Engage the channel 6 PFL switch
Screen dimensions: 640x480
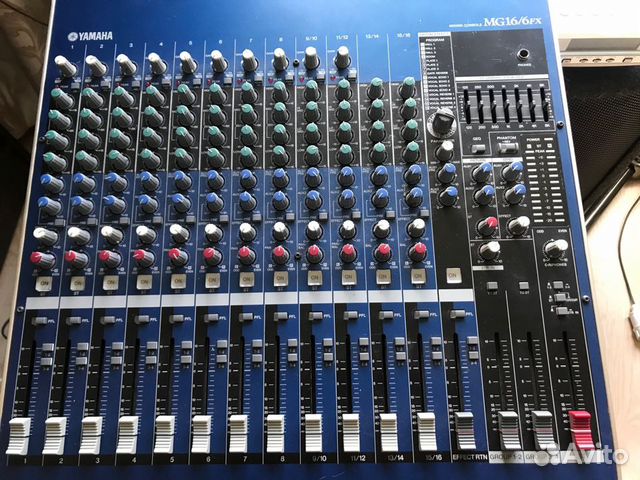click(211, 318)
